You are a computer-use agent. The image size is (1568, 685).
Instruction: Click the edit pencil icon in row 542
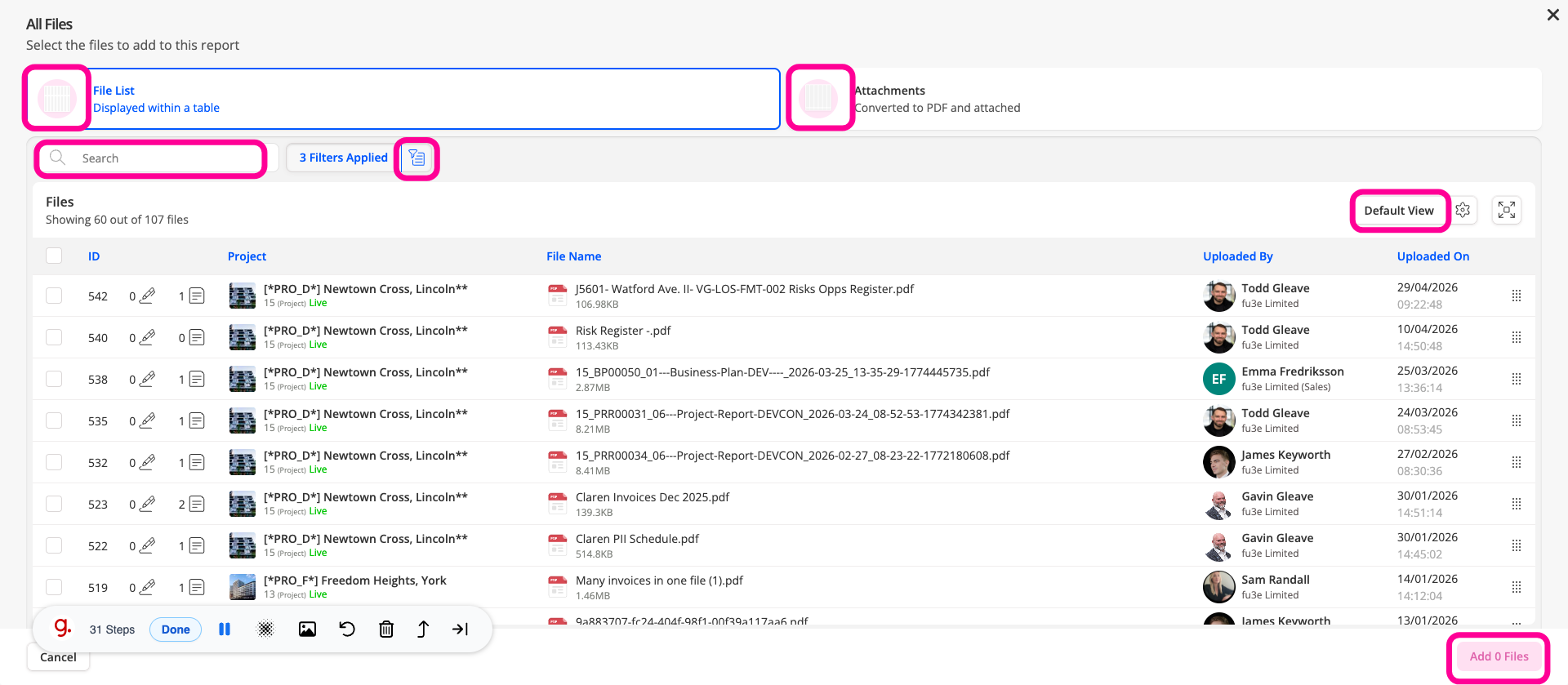pos(147,296)
